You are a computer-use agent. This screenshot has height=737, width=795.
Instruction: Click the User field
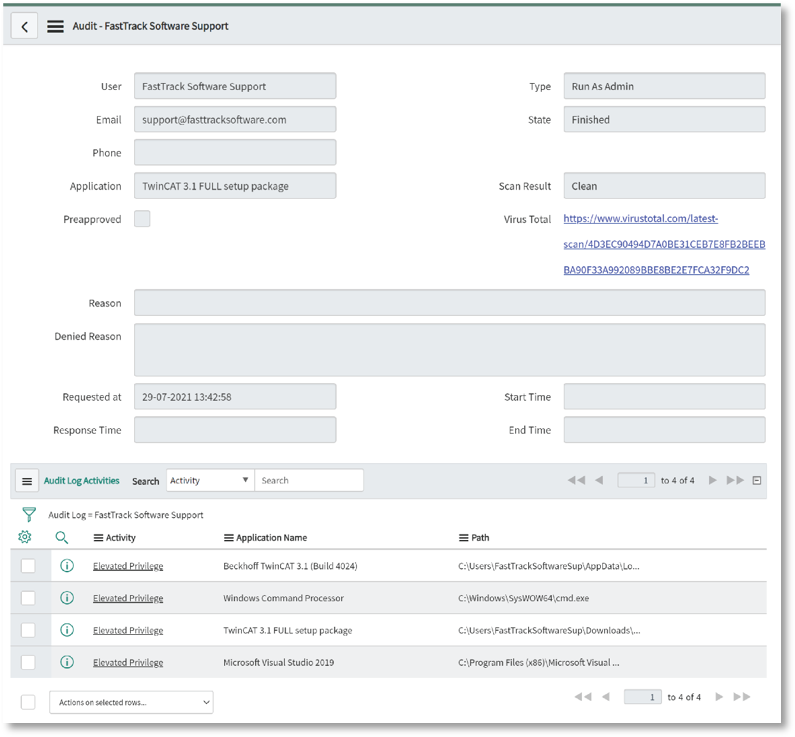point(235,86)
